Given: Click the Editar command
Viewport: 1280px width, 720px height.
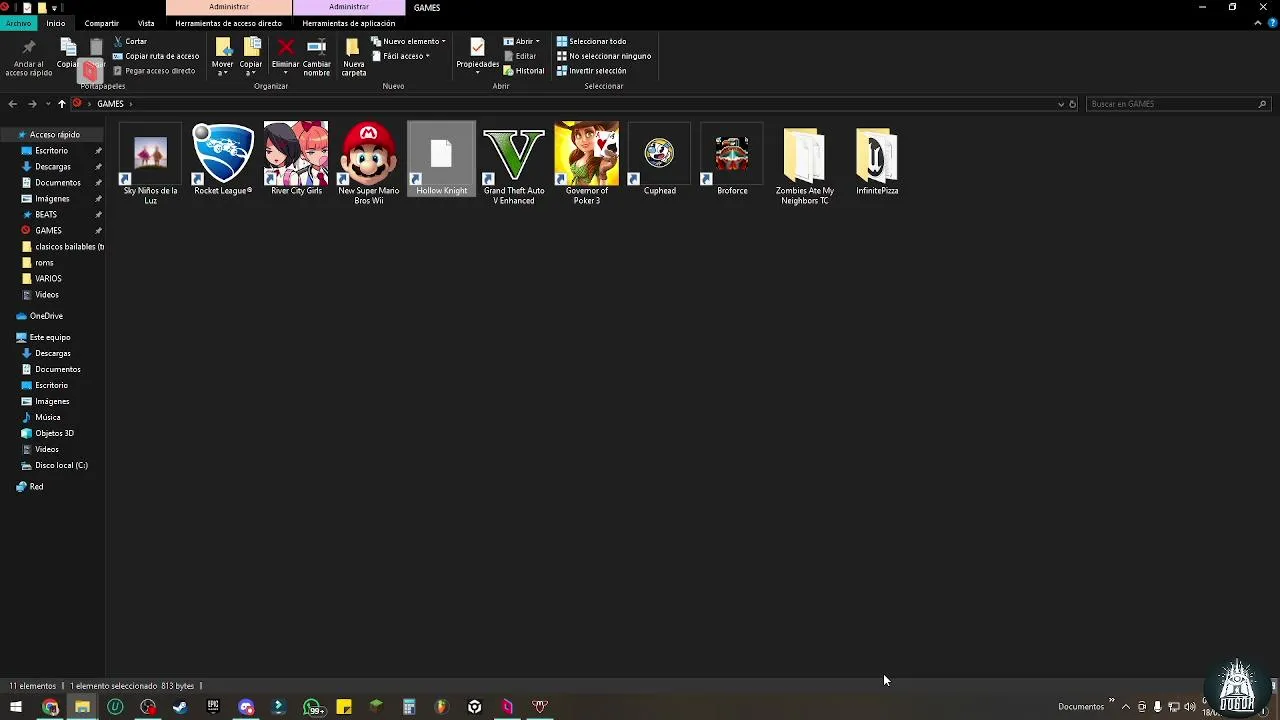Looking at the screenshot, I should tap(520, 56).
